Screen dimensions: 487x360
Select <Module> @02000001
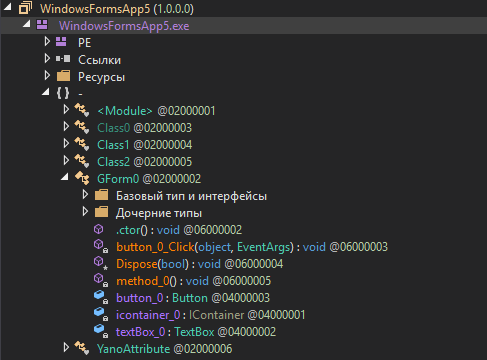[156, 111]
